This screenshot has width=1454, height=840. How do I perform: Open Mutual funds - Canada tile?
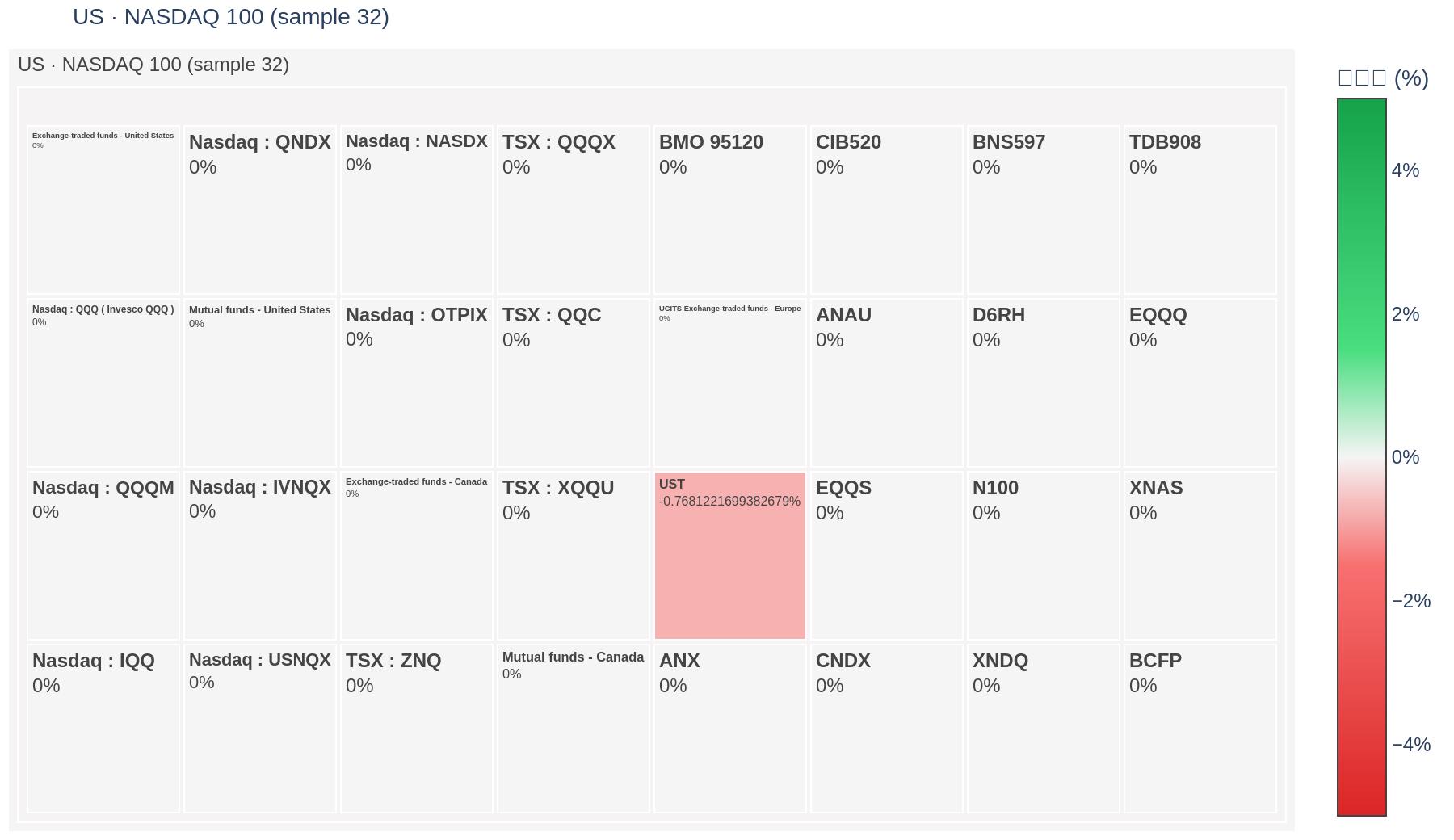(574, 729)
